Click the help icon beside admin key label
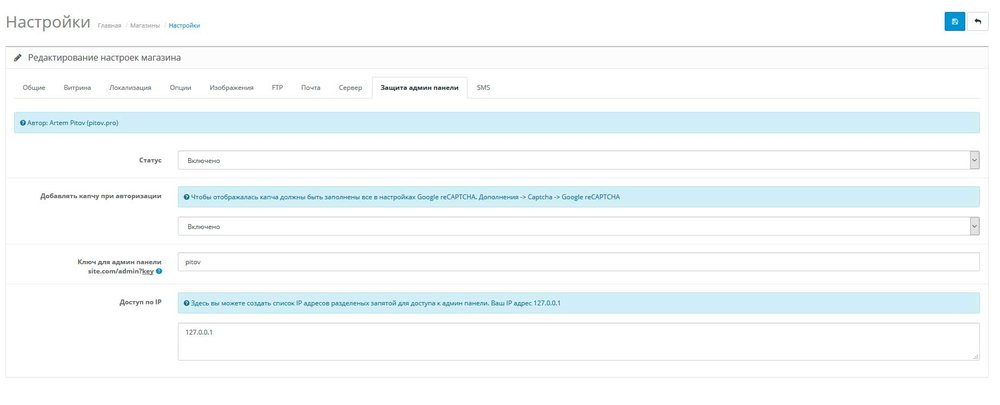Image resolution: width=1000 pixels, height=405 pixels. tap(159, 271)
